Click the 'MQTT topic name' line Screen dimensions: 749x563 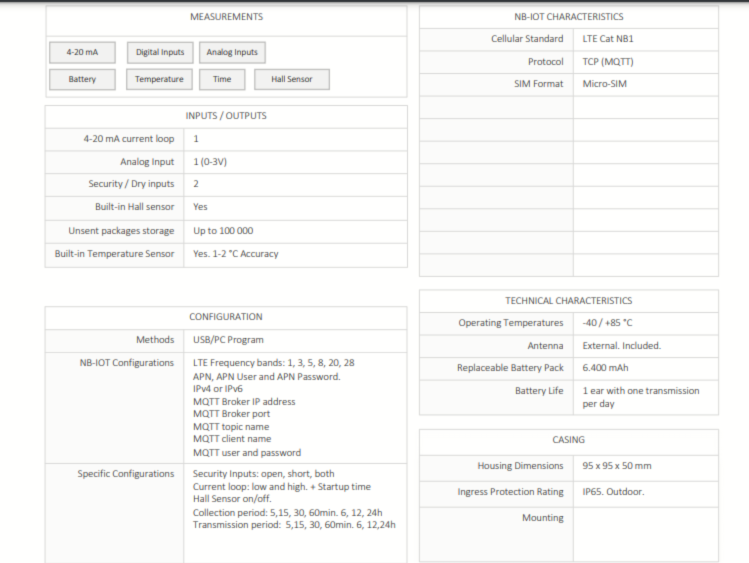point(231,426)
